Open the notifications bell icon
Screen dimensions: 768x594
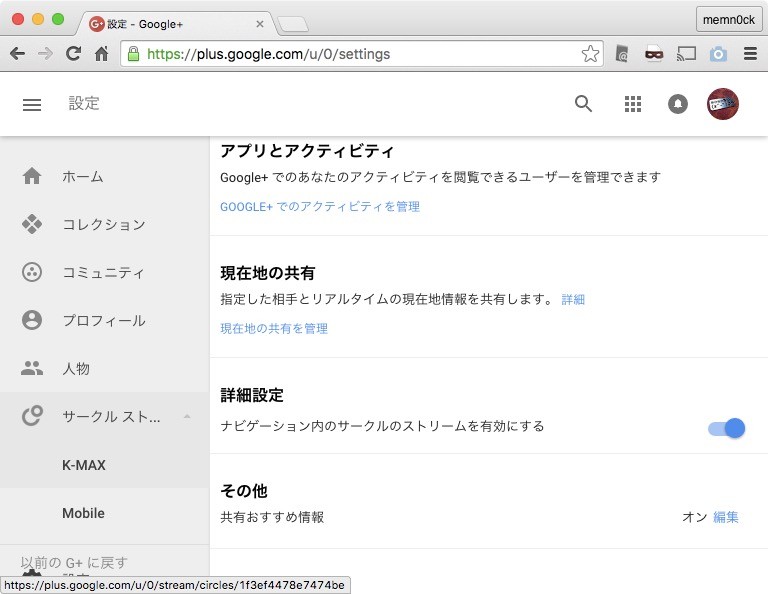click(678, 104)
